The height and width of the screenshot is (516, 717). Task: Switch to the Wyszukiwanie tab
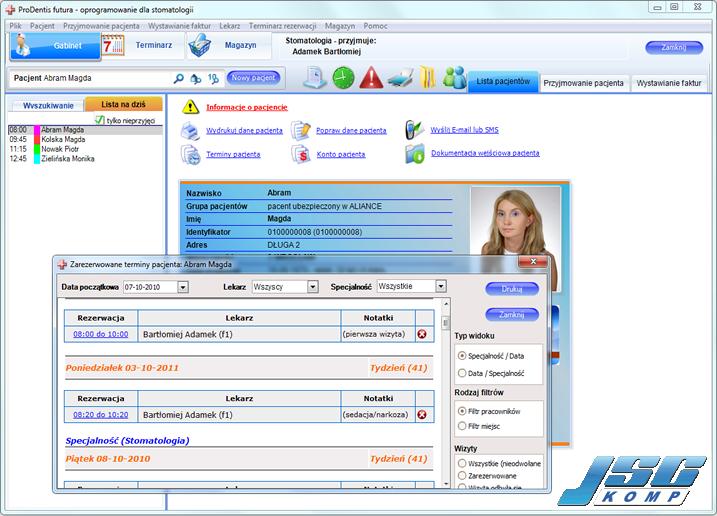pyautogui.click(x=48, y=106)
